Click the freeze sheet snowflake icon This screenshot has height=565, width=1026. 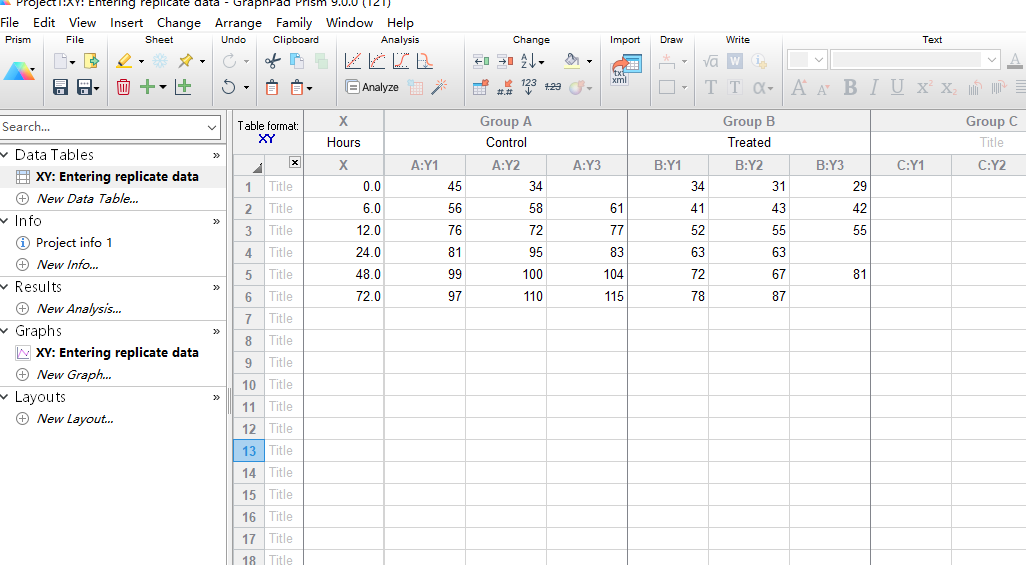(160, 61)
